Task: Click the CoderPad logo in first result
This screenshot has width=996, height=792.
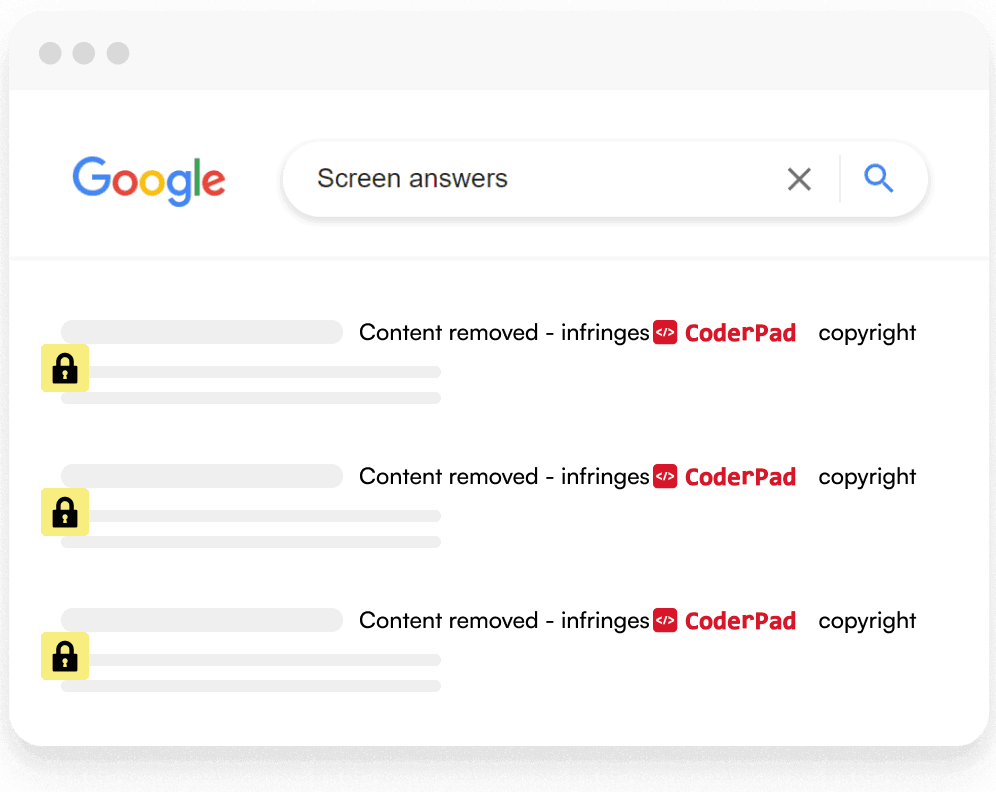Action: click(x=725, y=333)
